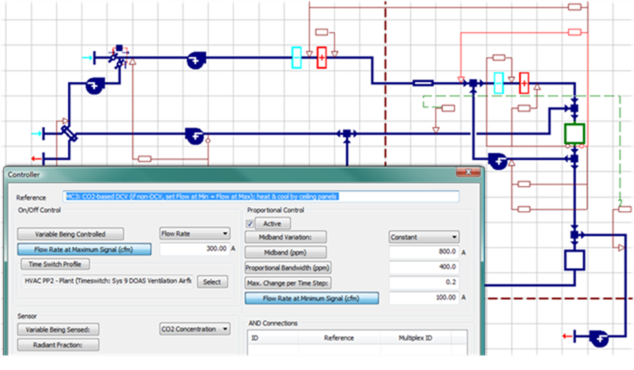Close the Controller dialog
This screenshot has height=370, width=634.
coord(468,172)
